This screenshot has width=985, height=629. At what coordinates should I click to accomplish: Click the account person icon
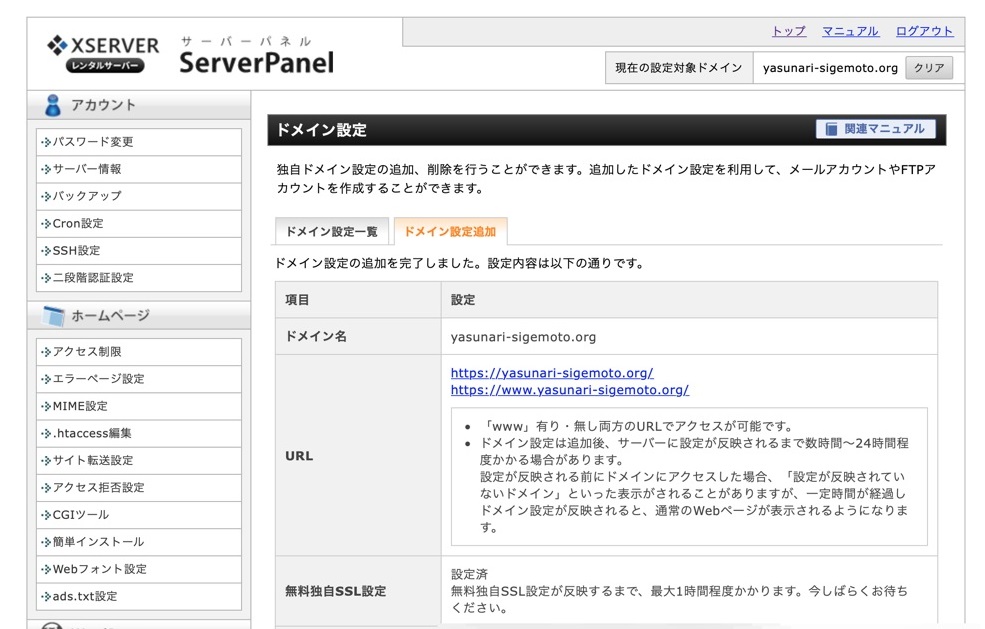pos(53,105)
